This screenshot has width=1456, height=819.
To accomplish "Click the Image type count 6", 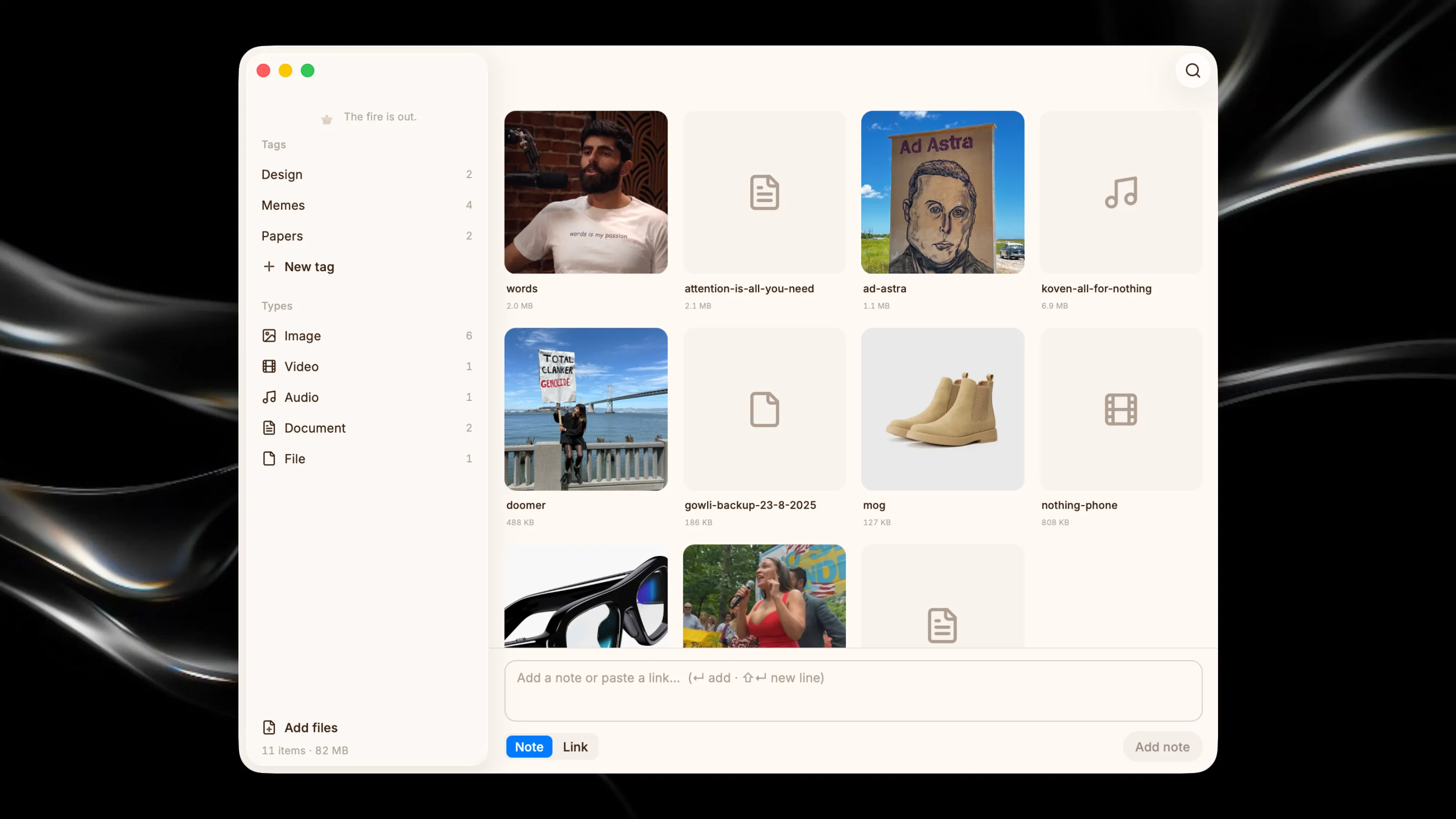I will (x=469, y=336).
